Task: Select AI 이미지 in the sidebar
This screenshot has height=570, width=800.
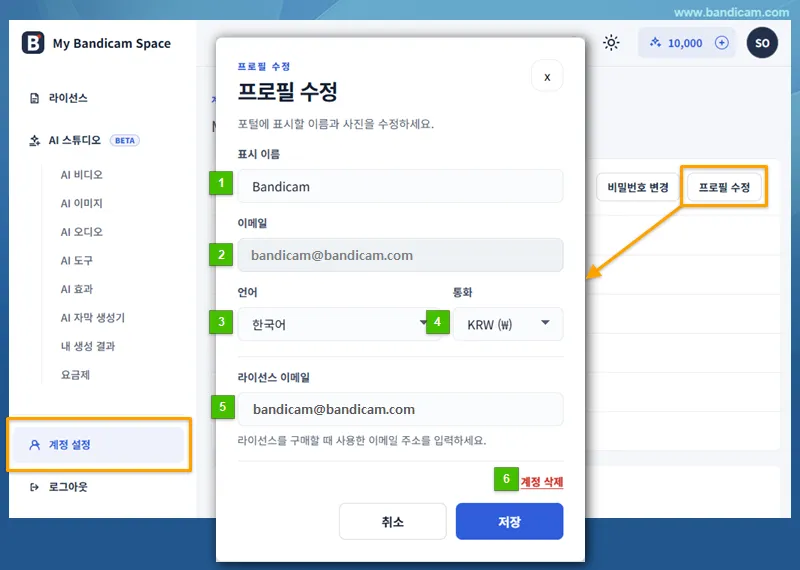Action: 82,204
